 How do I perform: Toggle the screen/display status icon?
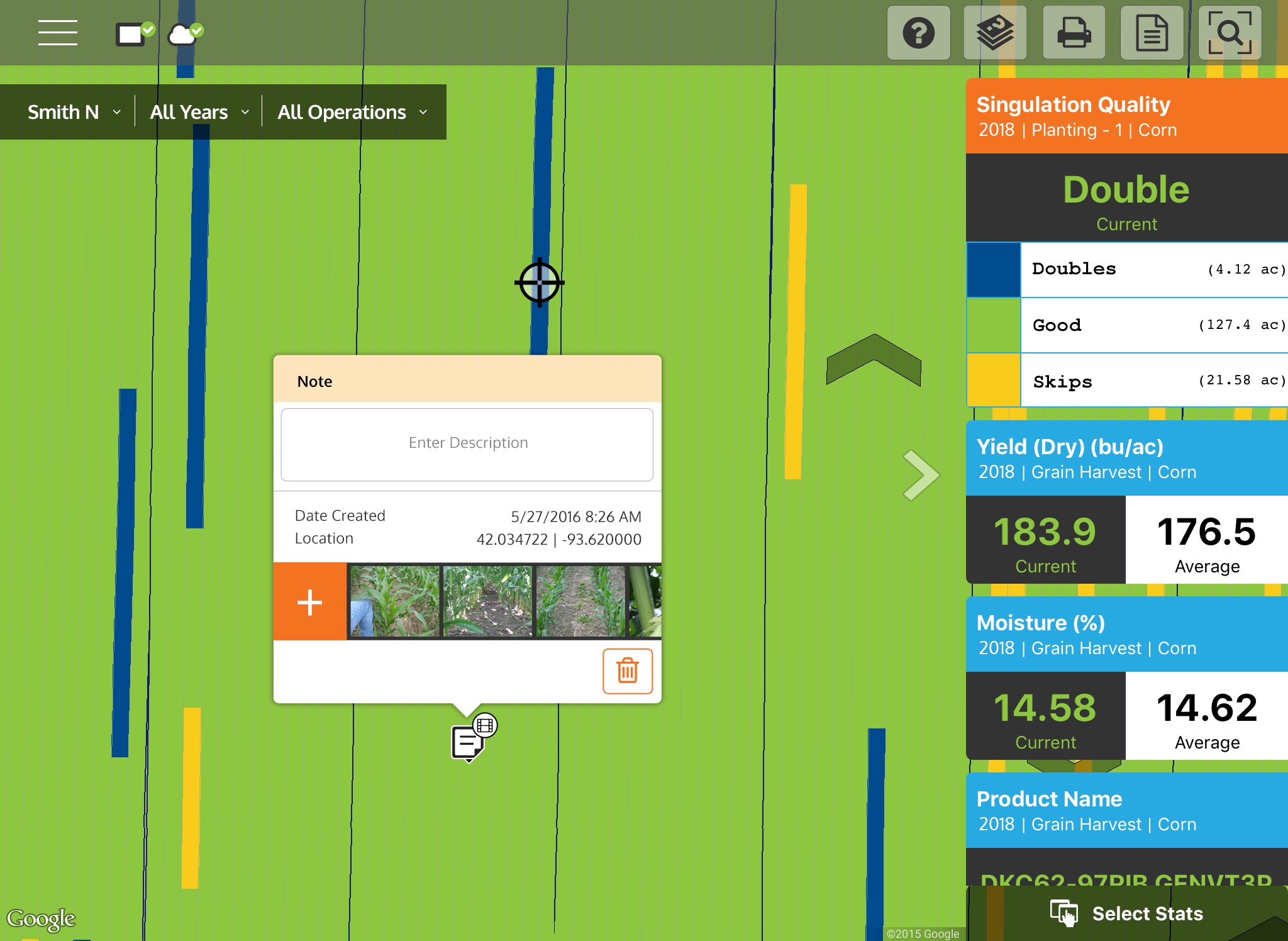pos(135,33)
